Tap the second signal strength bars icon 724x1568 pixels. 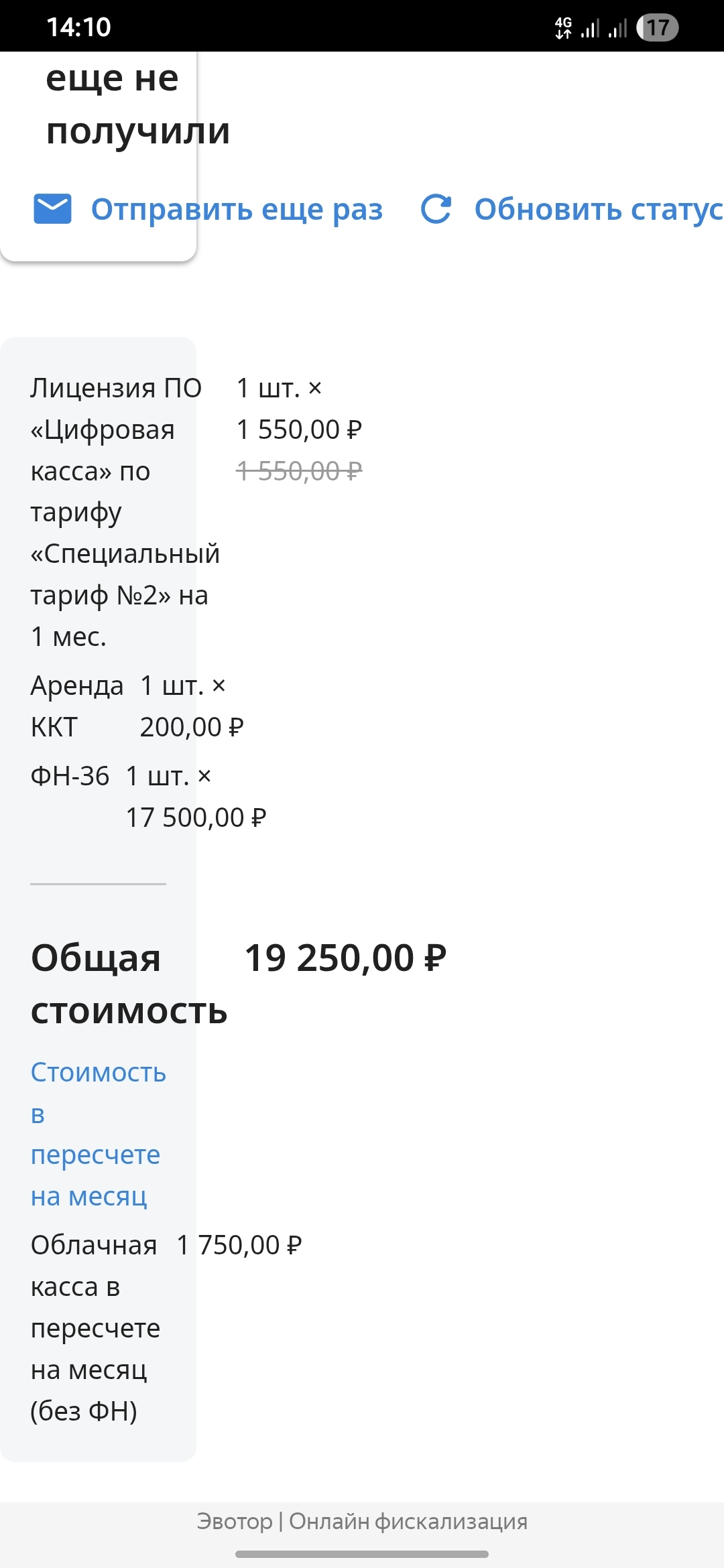pos(617,28)
